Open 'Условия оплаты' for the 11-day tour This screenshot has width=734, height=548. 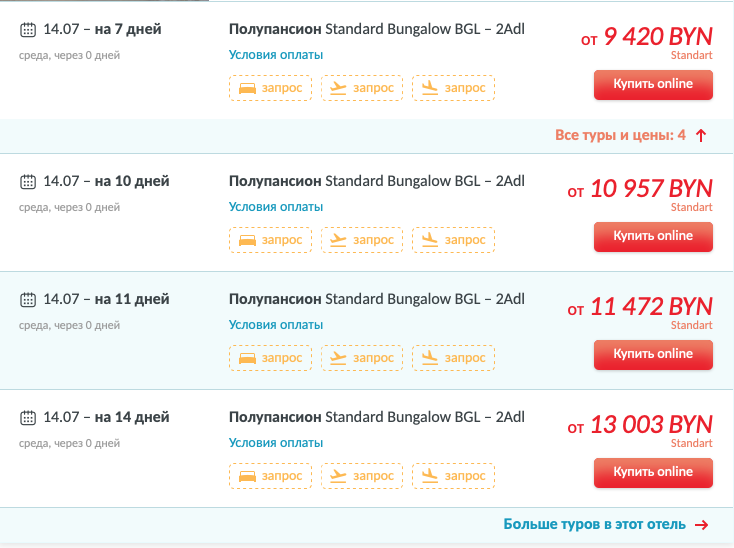click(x=276, y=325)
